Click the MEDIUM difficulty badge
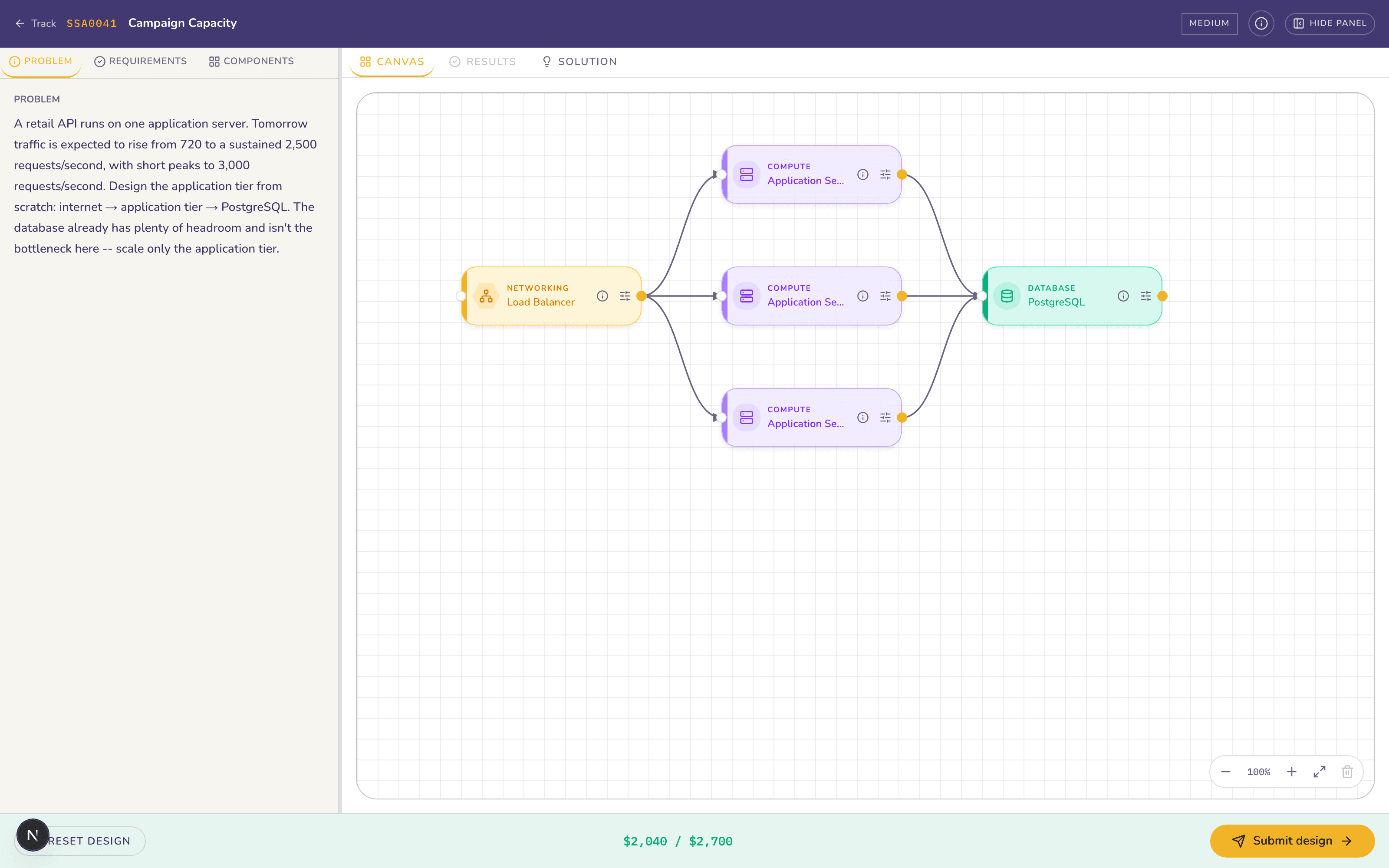 tap(1209, 23)
